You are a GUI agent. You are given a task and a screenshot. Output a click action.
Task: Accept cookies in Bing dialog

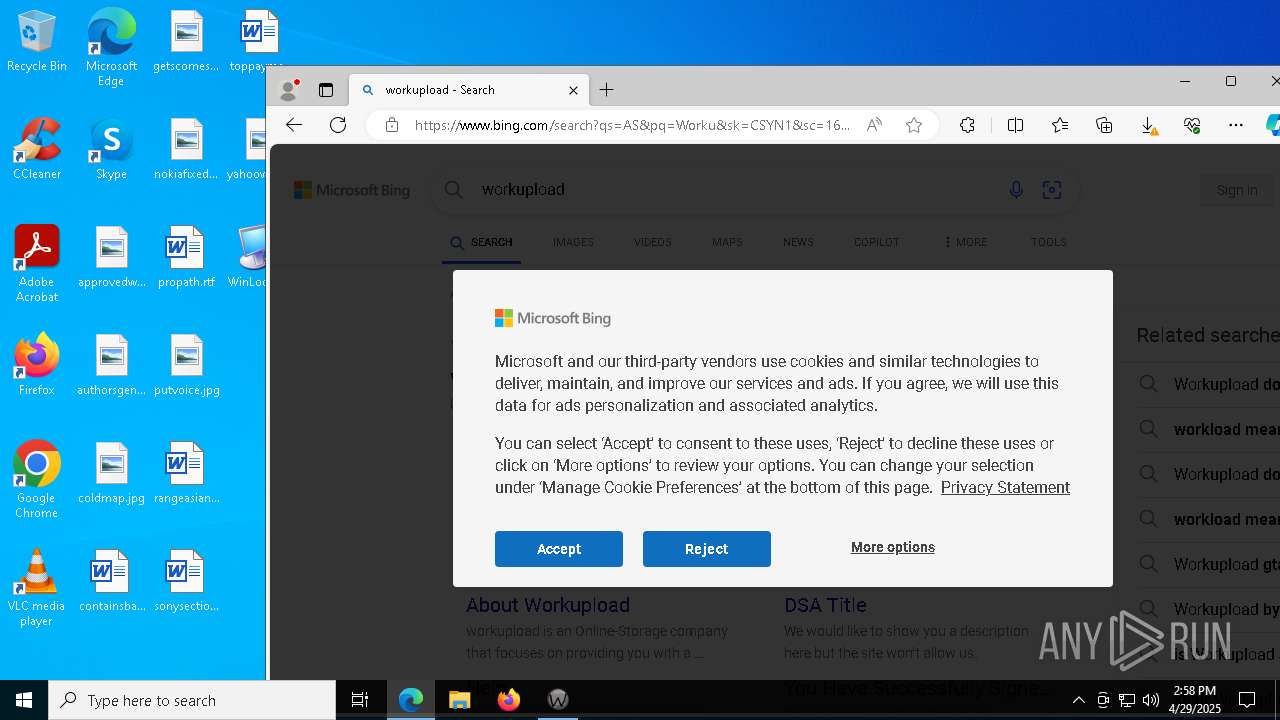pos(559,549)
